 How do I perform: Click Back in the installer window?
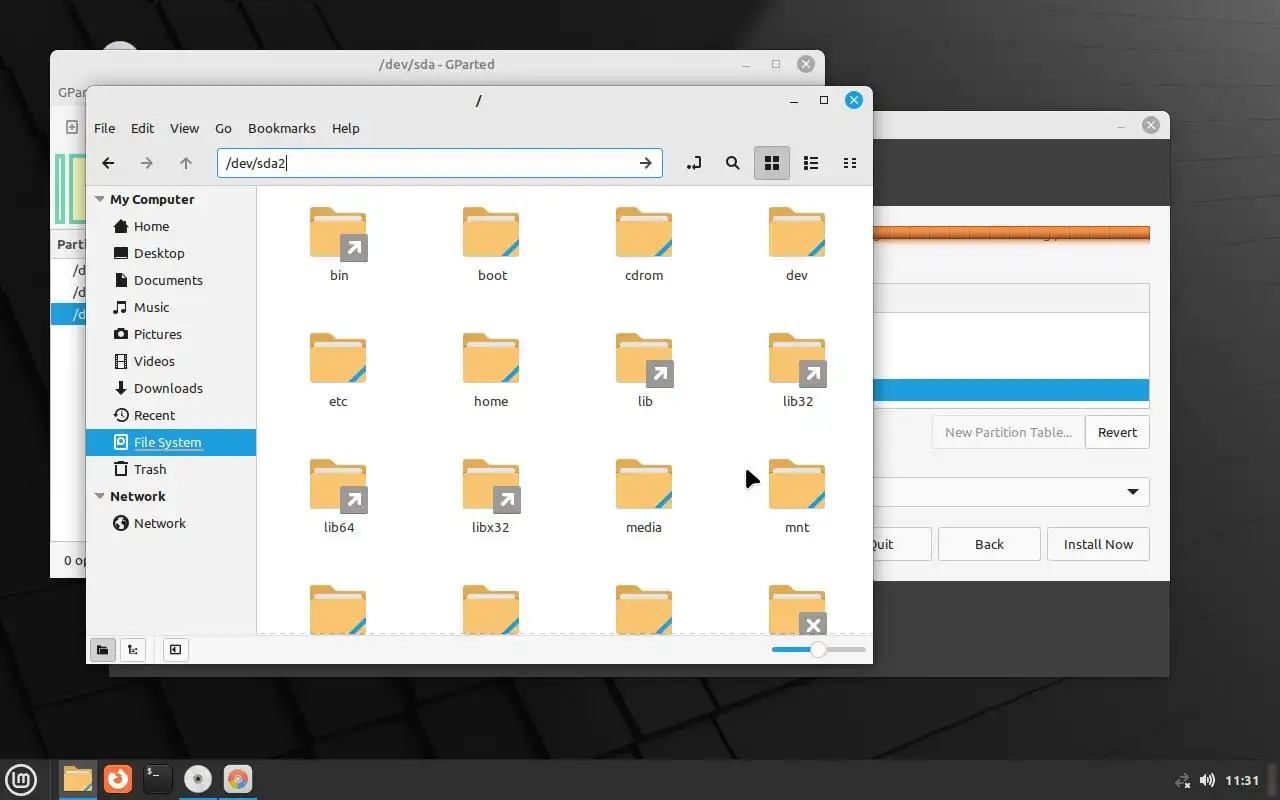click(989, 544)
